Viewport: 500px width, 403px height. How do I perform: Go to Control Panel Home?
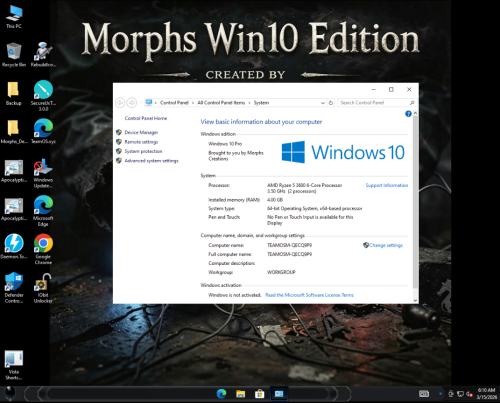pyautogui.click(x=146, y=118)
